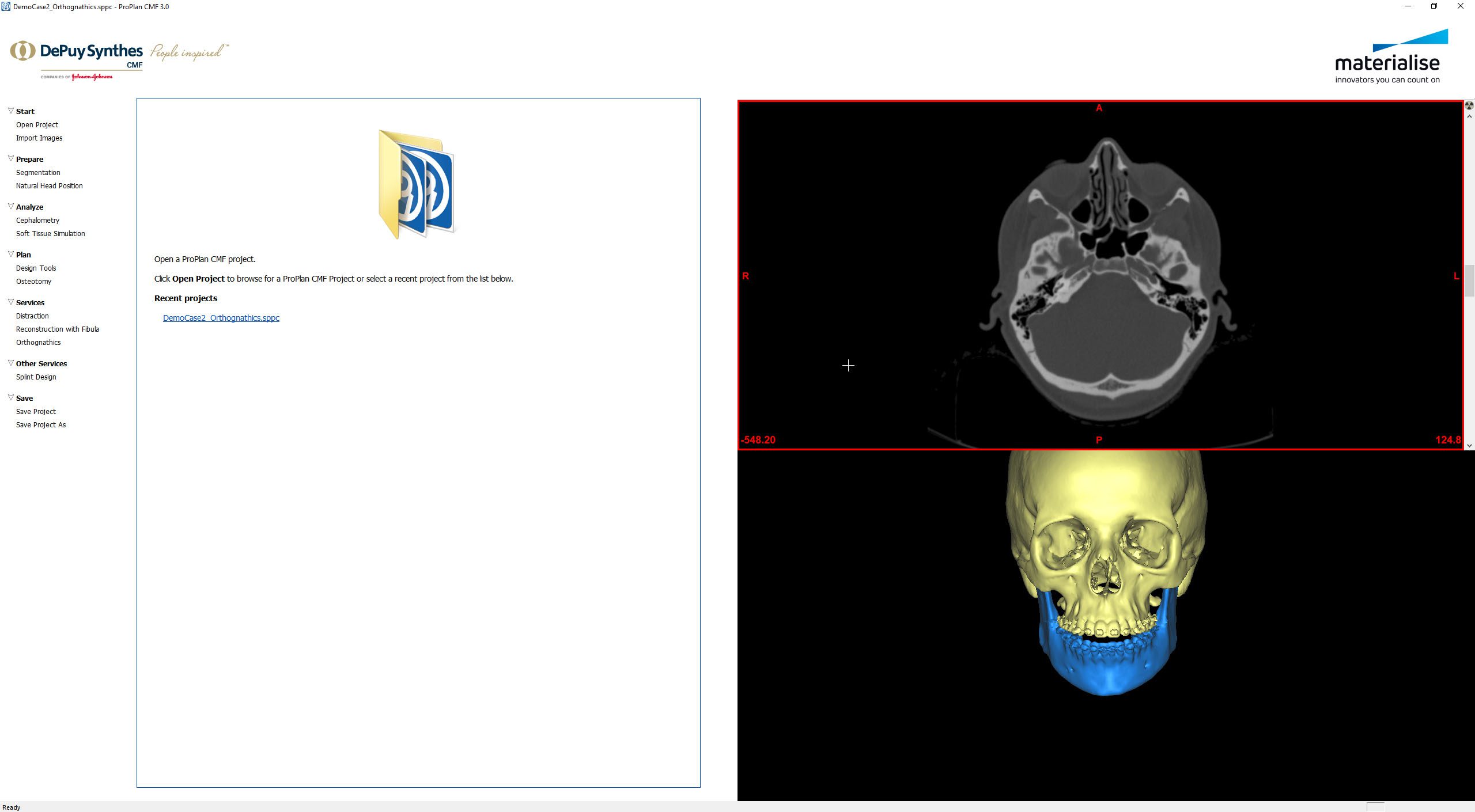Click the ProPlan folder icon
The image size is (1475, 812).
point(417,184)
